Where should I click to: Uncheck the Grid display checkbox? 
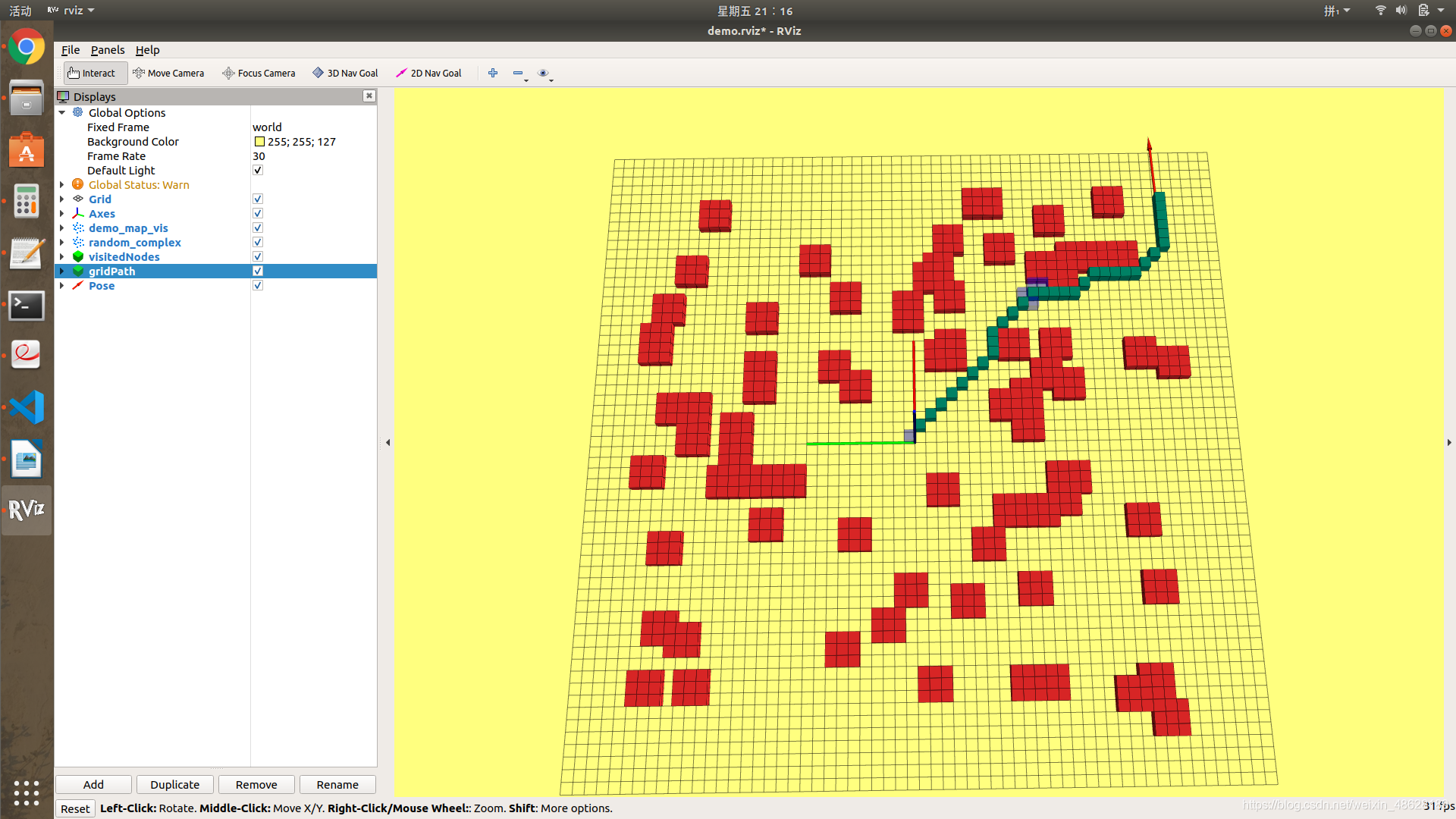pyautogui.click(x=258, y=199)
